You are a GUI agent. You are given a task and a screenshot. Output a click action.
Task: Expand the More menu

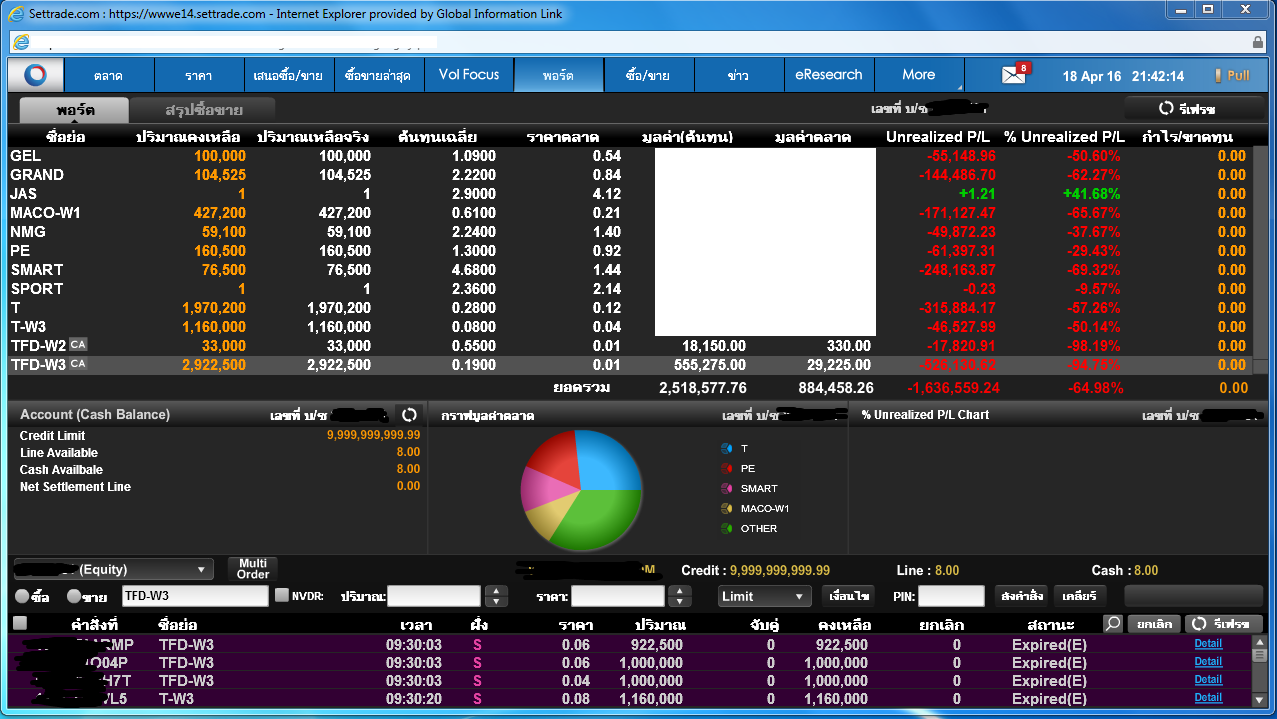(919, 75)
